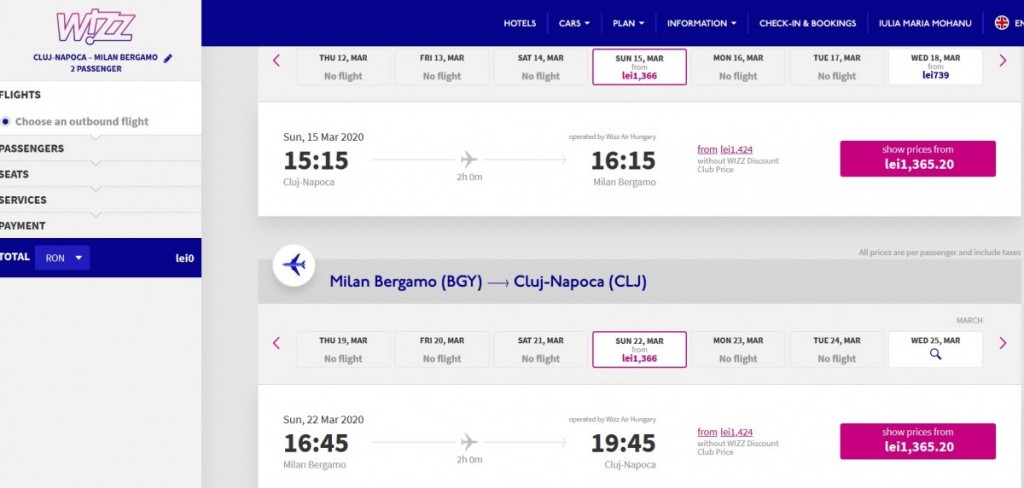
Task: Open the Hotels menu item
Action: [x=520, y=23]
